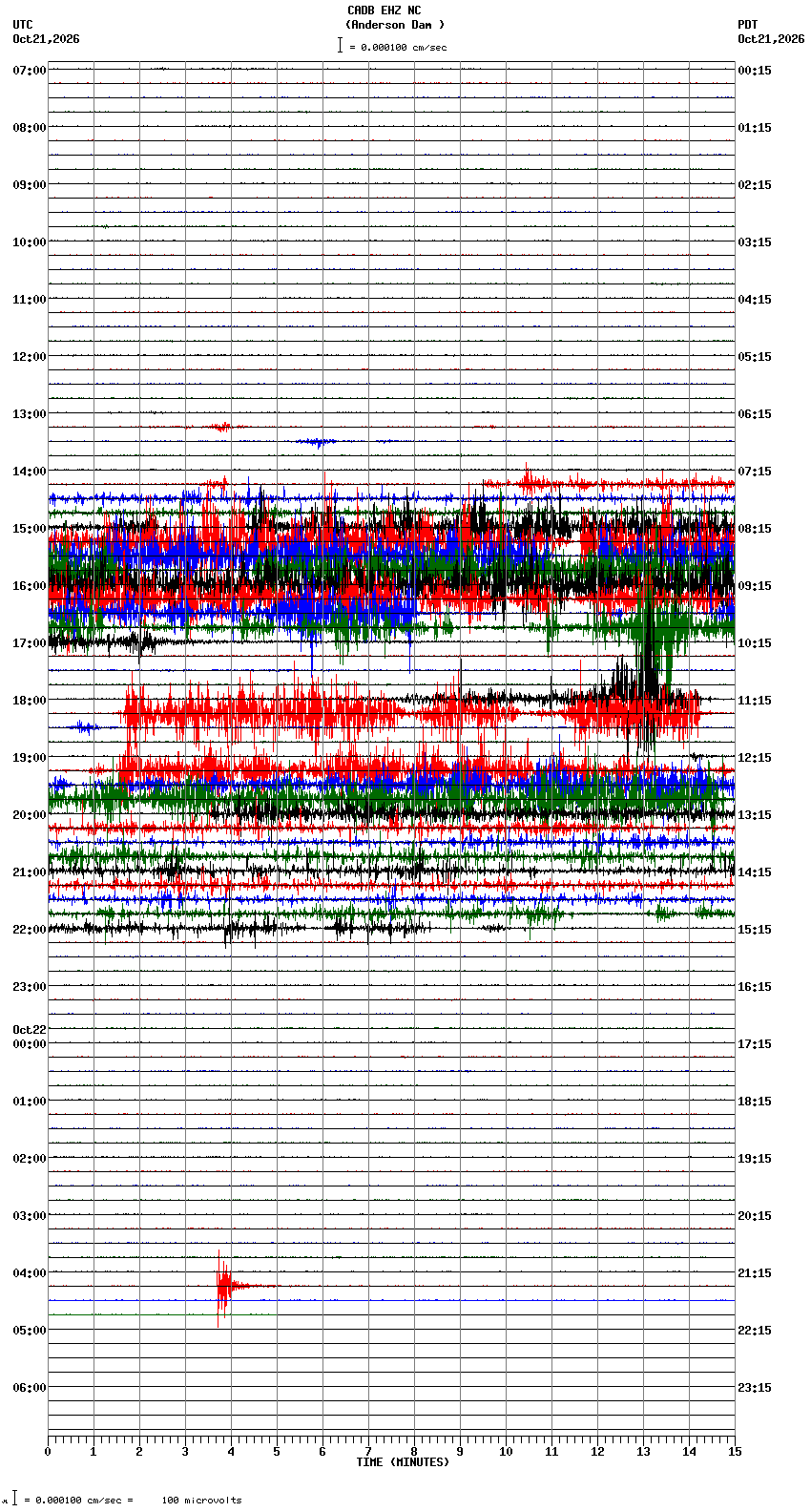The image size is (811, 1512).
Task: Click the 17:15 PDT row label
Action: [755, 1044]
